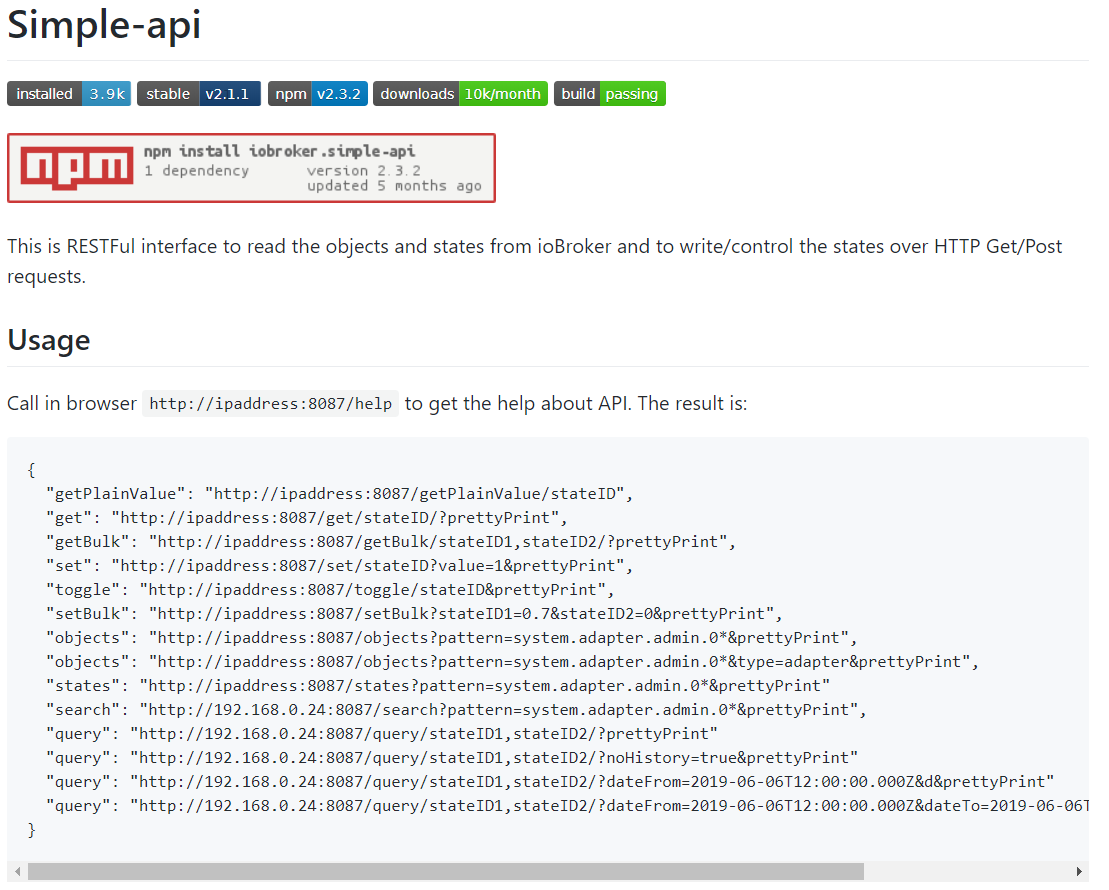Click the RESTFul interface description paragraph
The height and width of the screenshot is (890, 1109).
[535, 261]
